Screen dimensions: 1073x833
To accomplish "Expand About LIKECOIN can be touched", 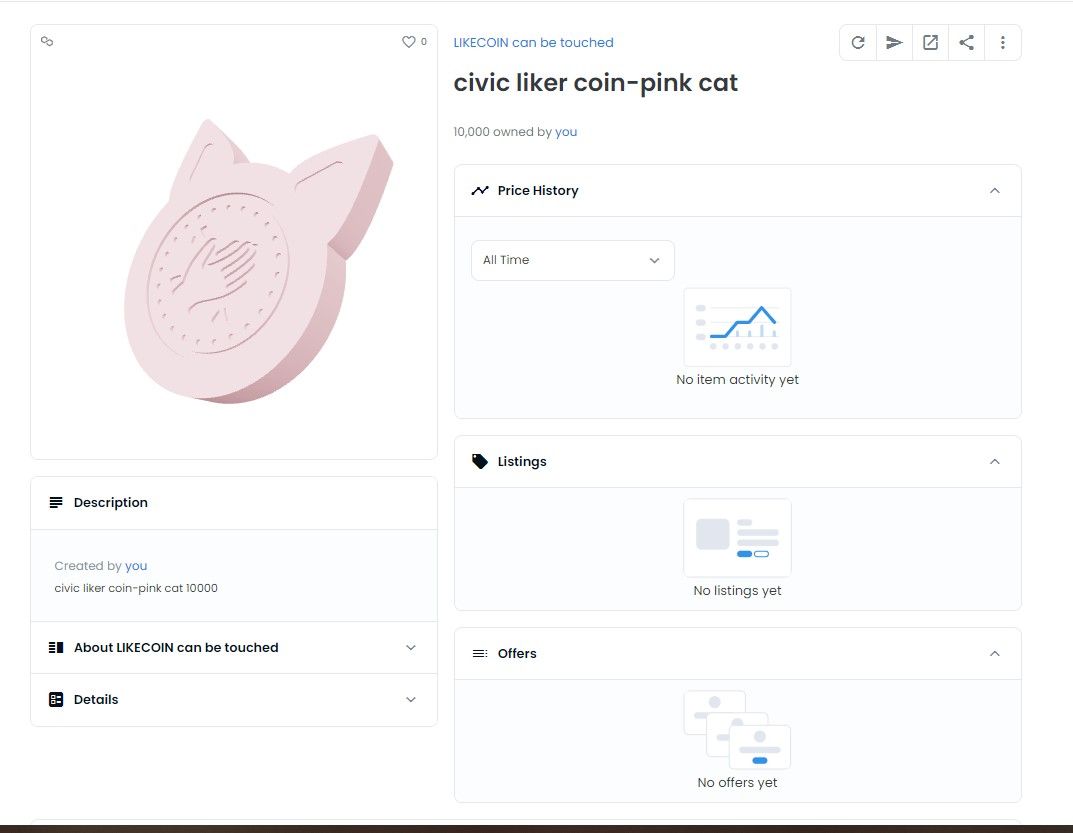I will click(x=410, y=648).
